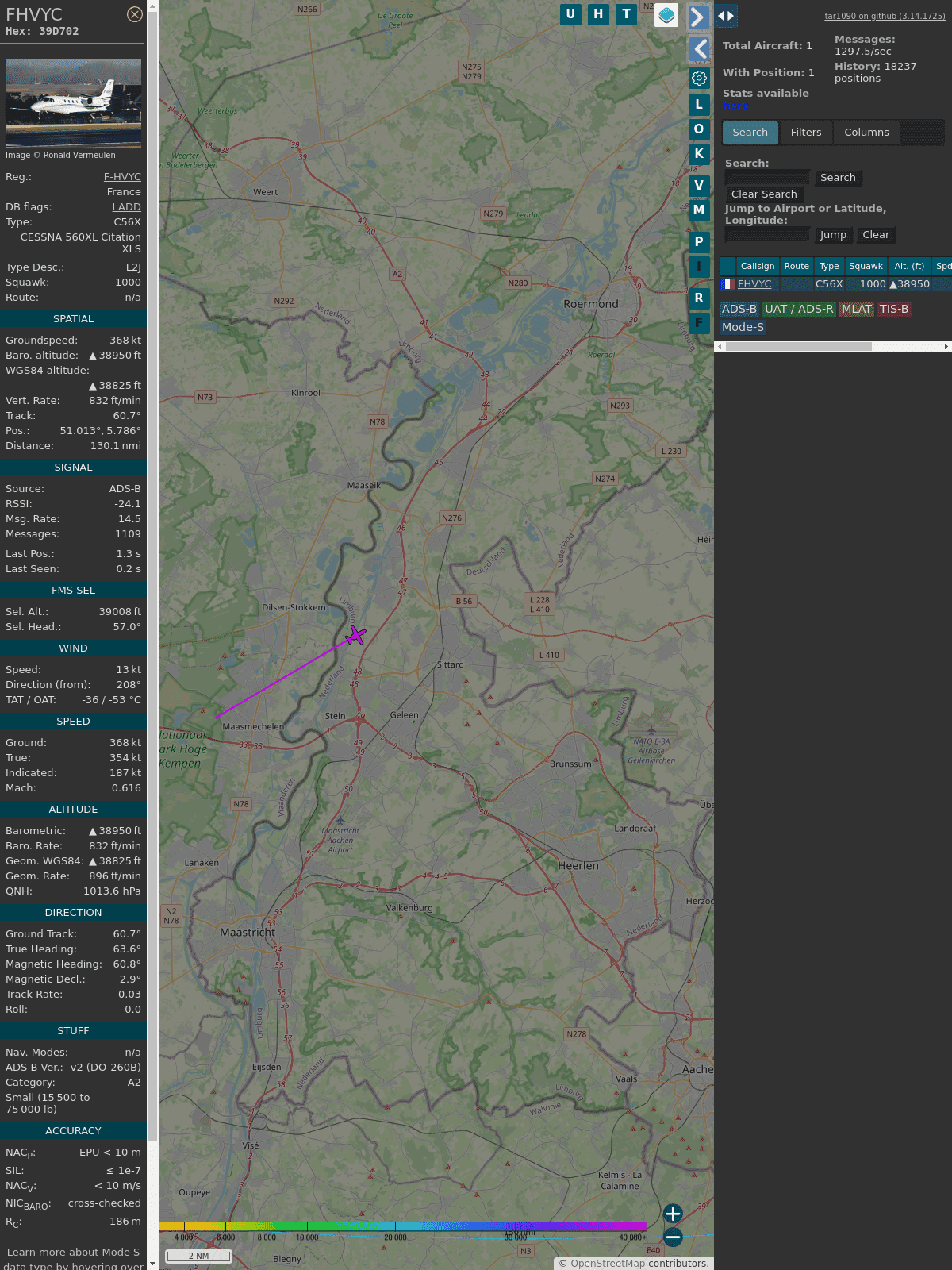Open the stats available 'here' link
The height and width of the screenshot is (1270, 952).
[x=735, y=106]
